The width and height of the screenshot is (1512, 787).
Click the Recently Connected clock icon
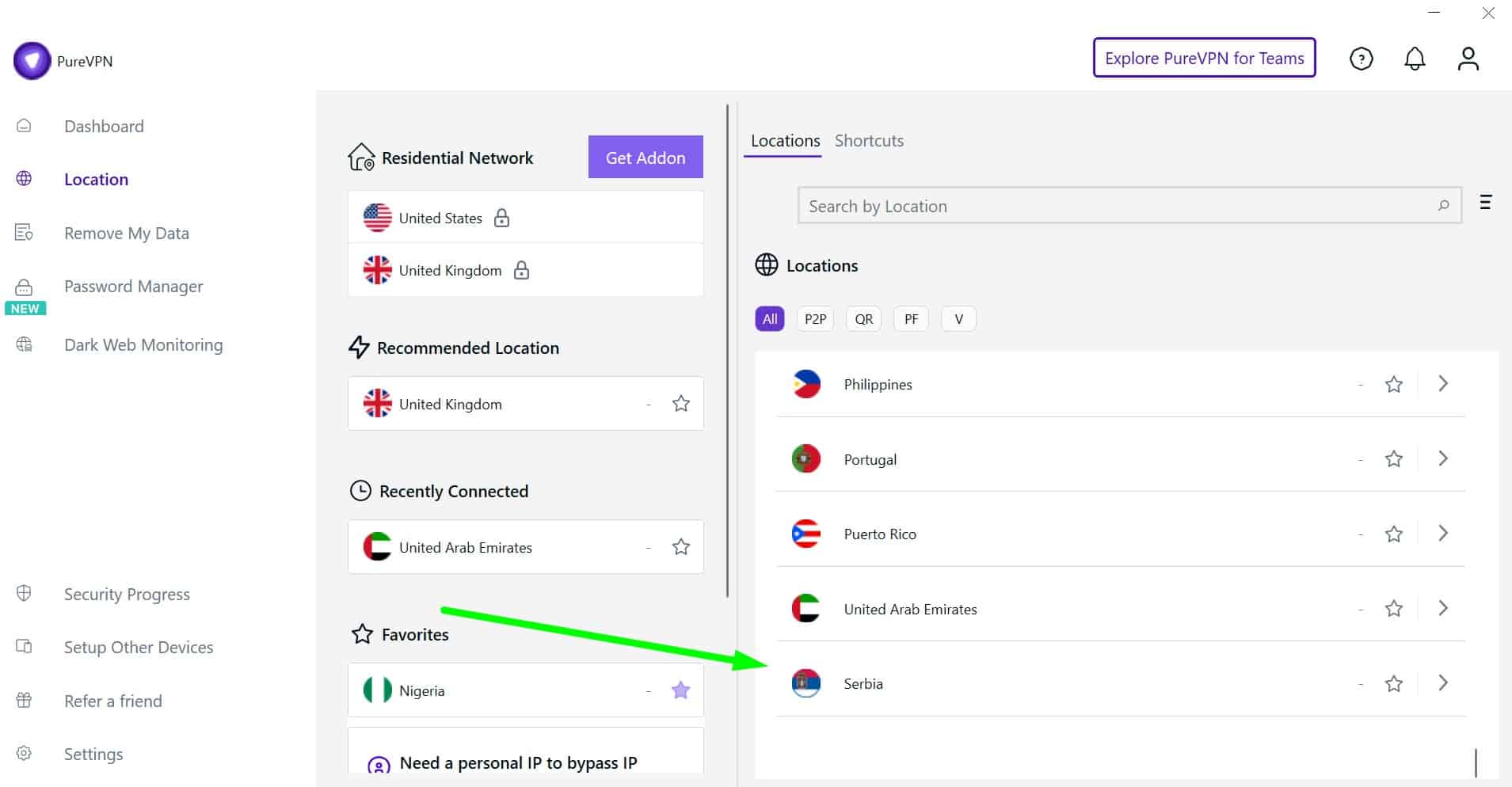click(x=360, y=491)
